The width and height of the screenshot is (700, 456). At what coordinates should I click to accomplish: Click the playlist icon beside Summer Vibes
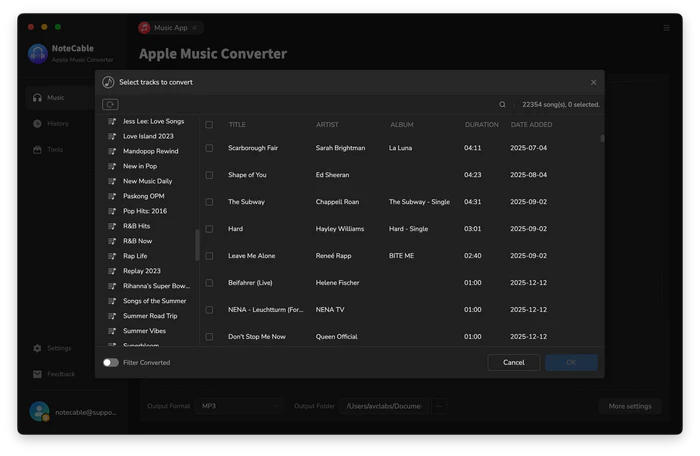coord(112,331)
